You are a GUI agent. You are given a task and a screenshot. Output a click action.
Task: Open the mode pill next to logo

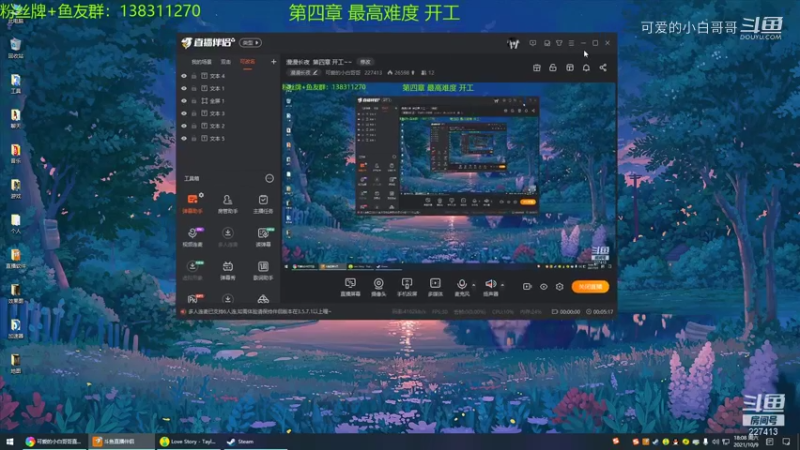pos(251,43)
